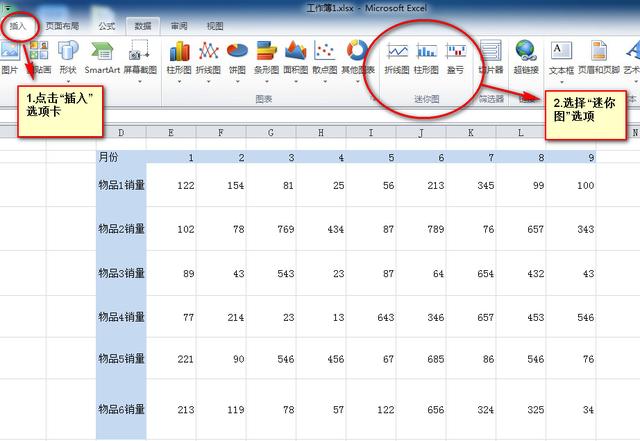Insert a 散点图 scatter chart

point(325,57)
